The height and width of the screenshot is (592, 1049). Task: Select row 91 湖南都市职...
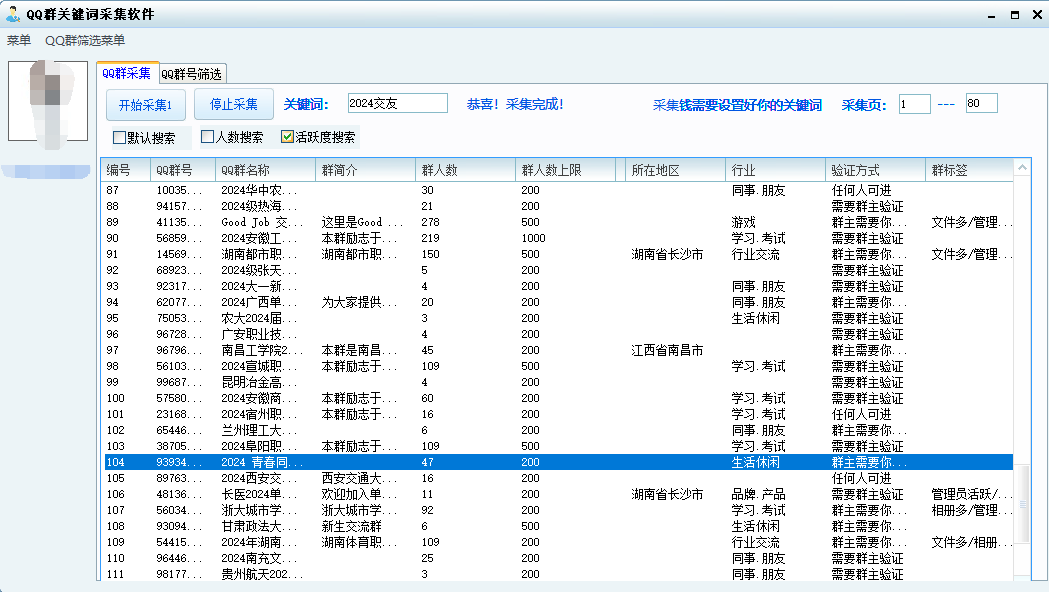(559, 254)
